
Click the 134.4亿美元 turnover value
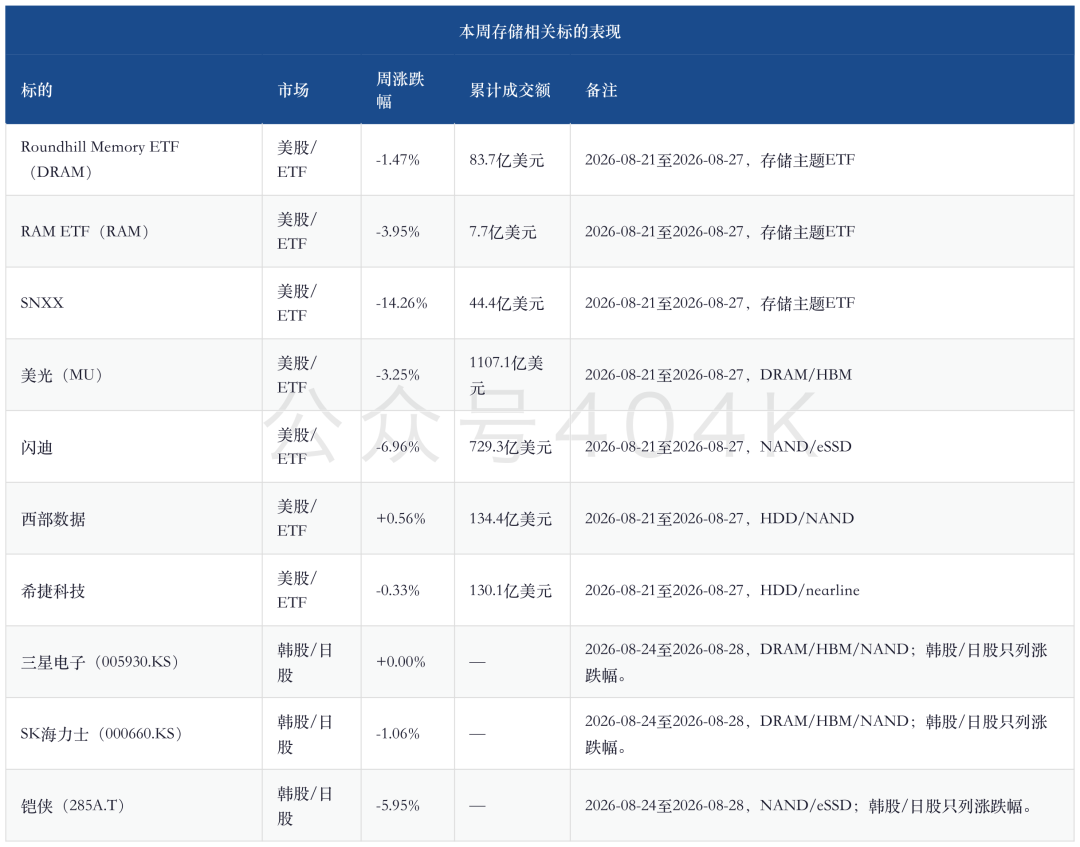[510, 519]
